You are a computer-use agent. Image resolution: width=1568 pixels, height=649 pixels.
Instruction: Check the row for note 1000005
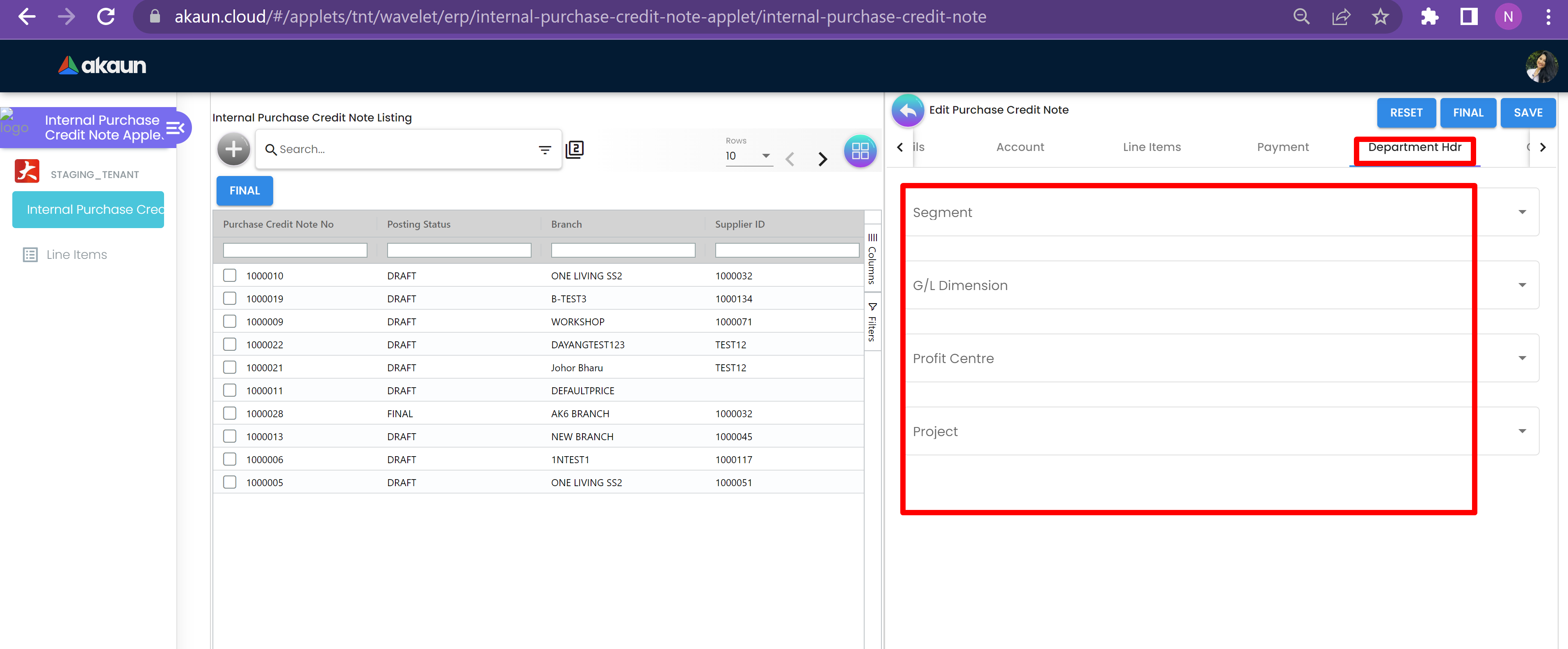click(229, 482)
